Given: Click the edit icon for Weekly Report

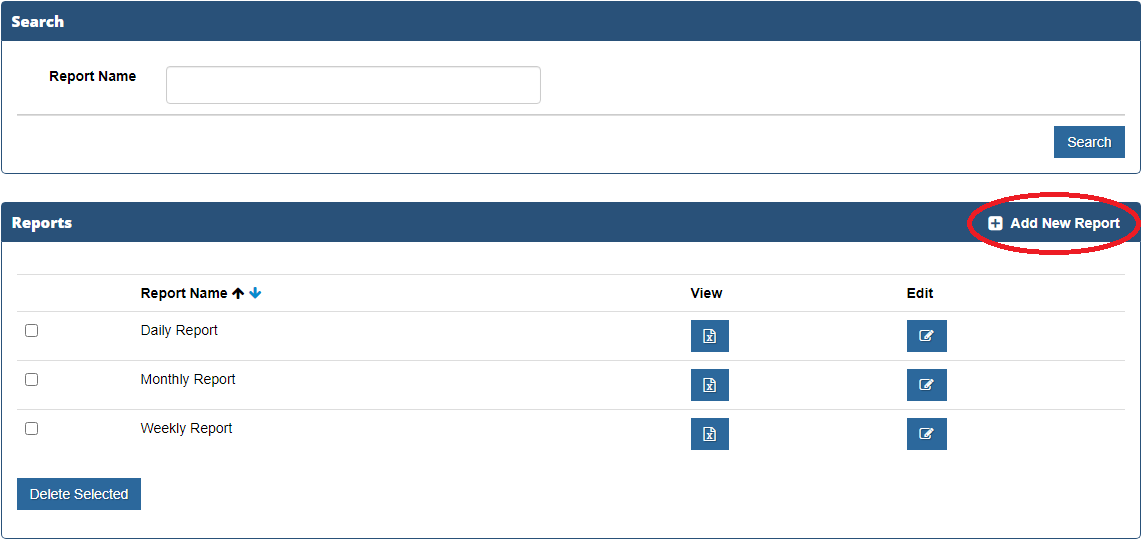Looking at the screenshot, I should tap(926, 434).
